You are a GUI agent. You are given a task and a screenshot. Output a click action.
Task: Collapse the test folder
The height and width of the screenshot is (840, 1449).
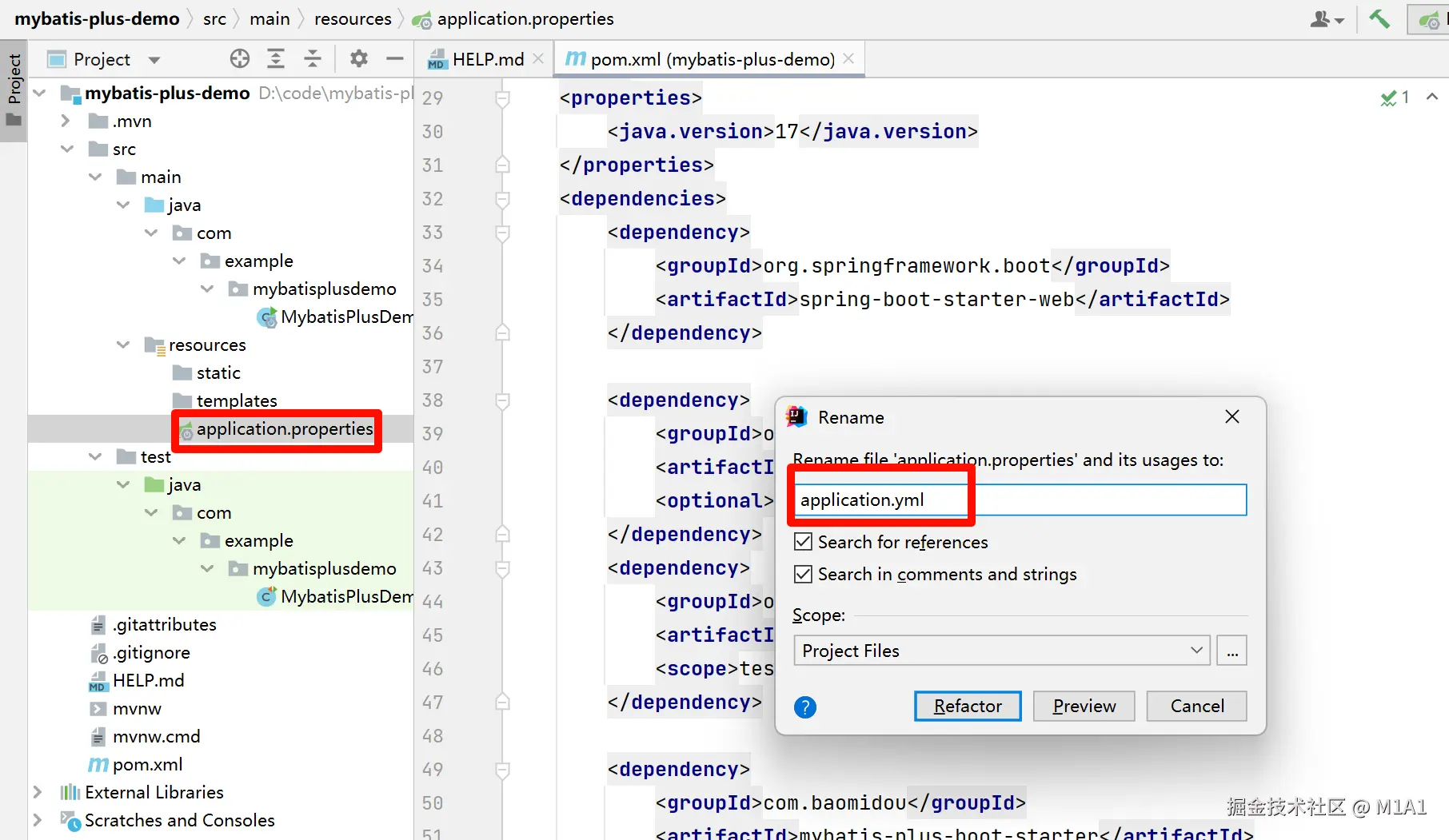tap(95, 456)
